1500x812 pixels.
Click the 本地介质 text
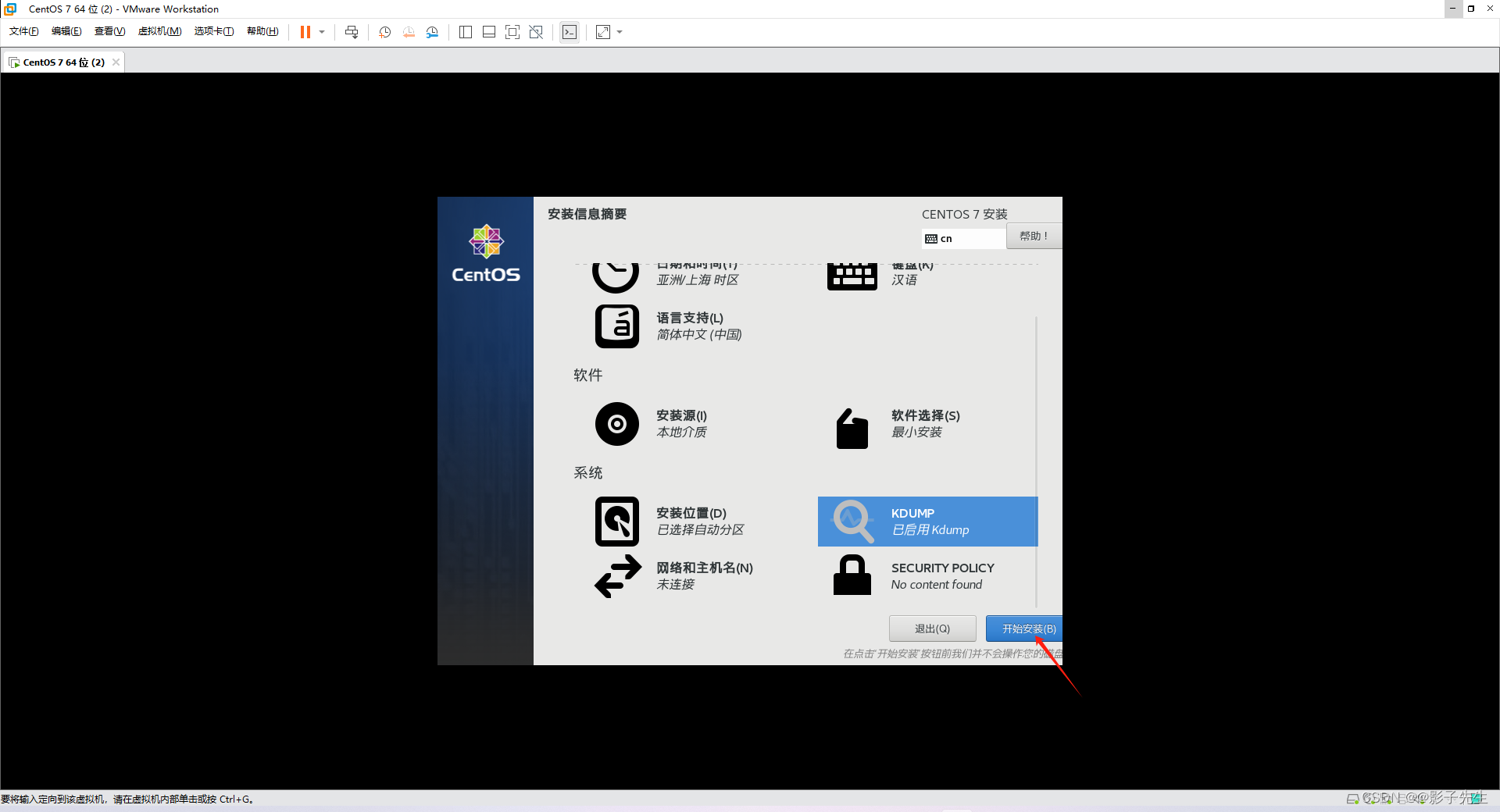tap(682, 432)
